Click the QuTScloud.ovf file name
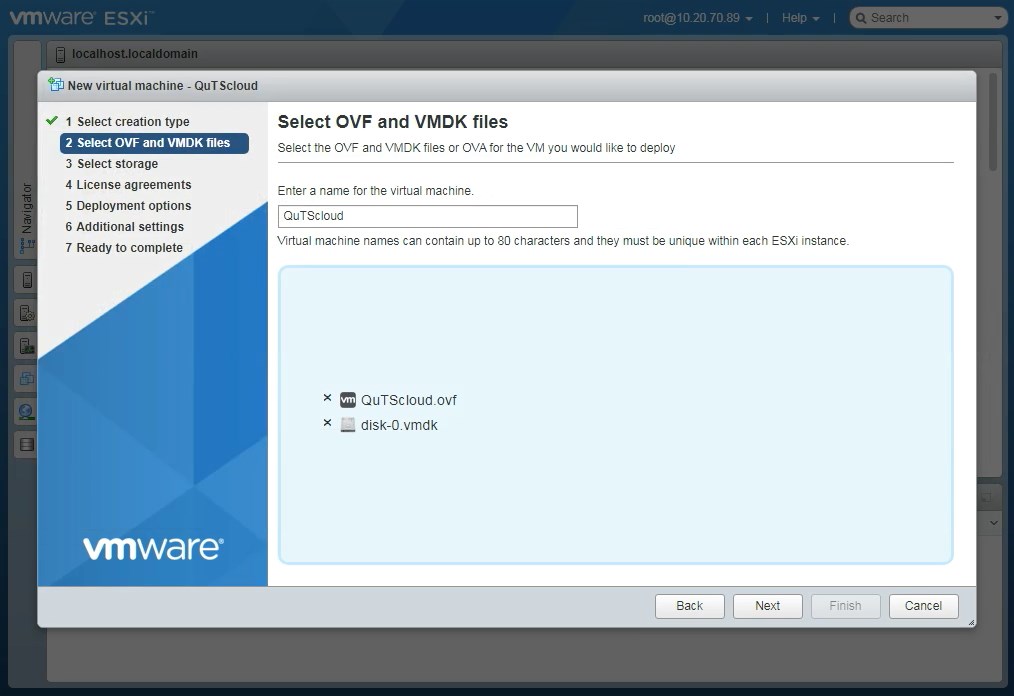 pos(409,400)
